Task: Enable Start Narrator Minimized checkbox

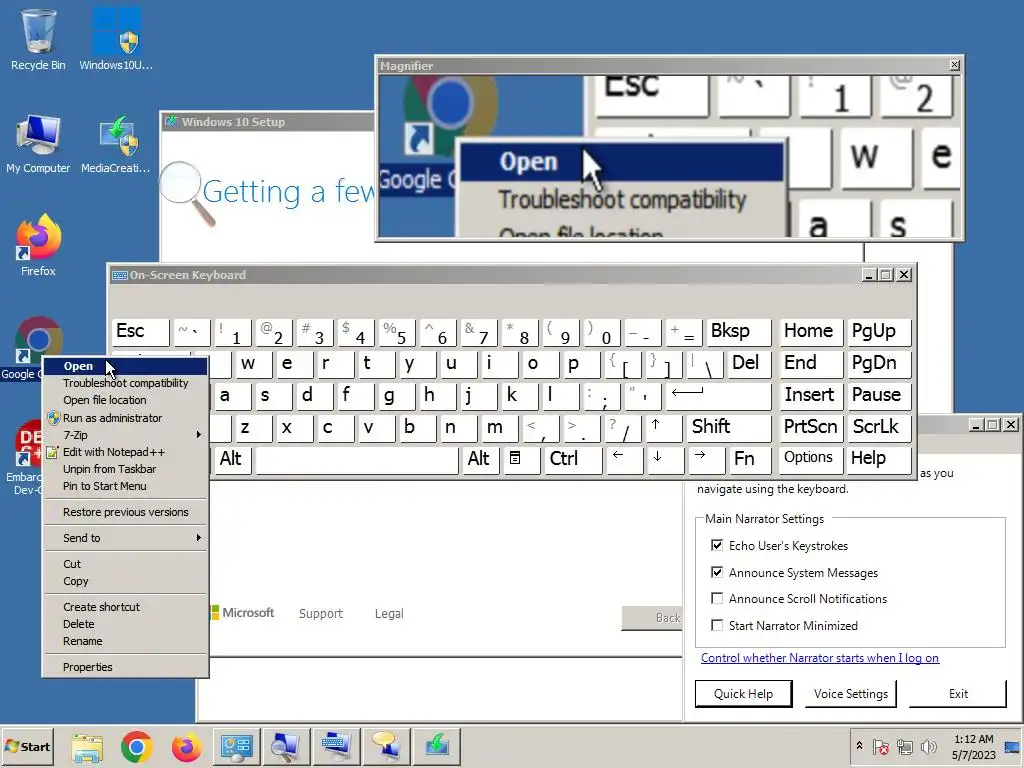Action: [717, 625]
